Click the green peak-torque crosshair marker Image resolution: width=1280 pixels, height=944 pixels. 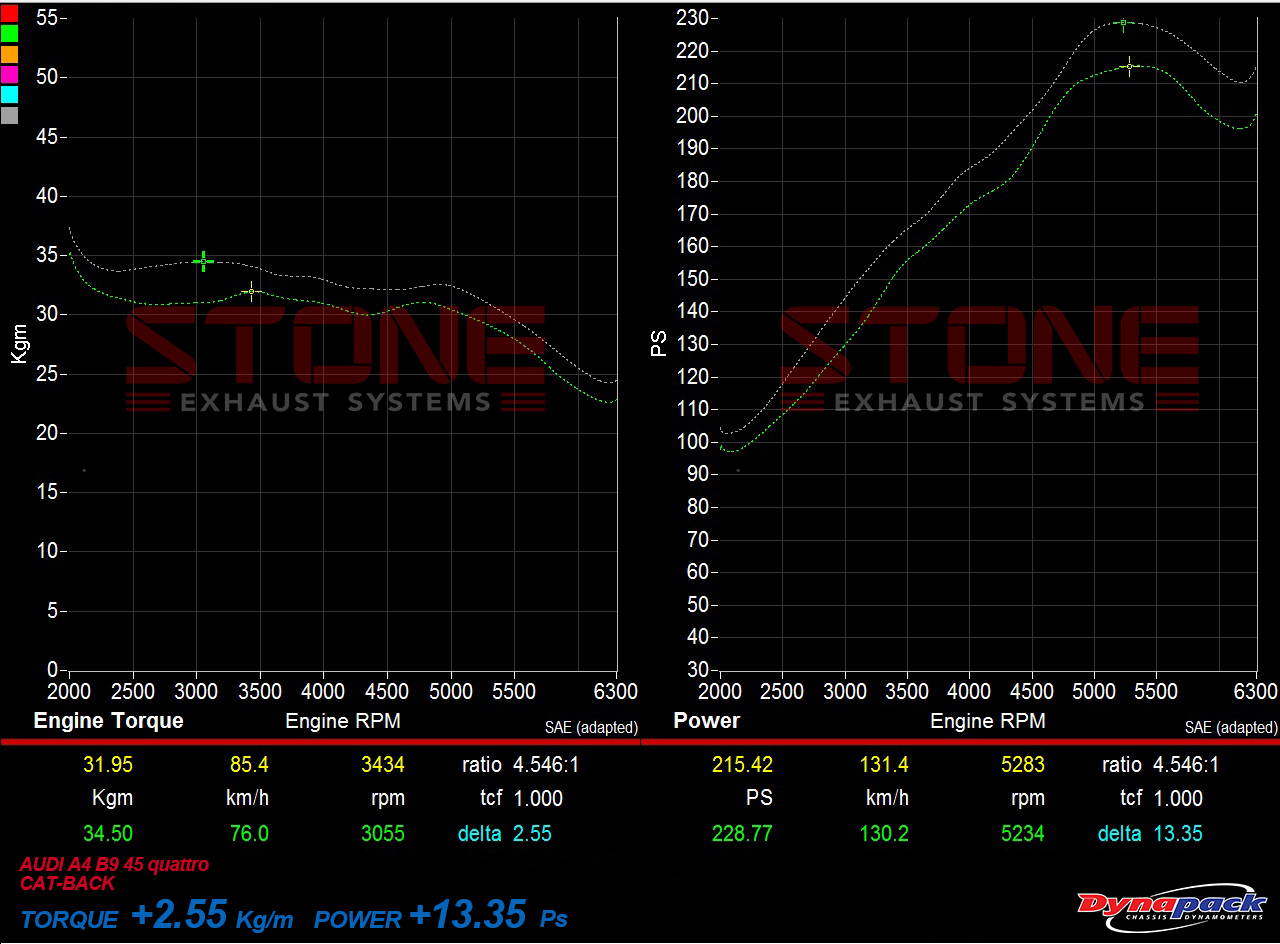tap(203, 261)
